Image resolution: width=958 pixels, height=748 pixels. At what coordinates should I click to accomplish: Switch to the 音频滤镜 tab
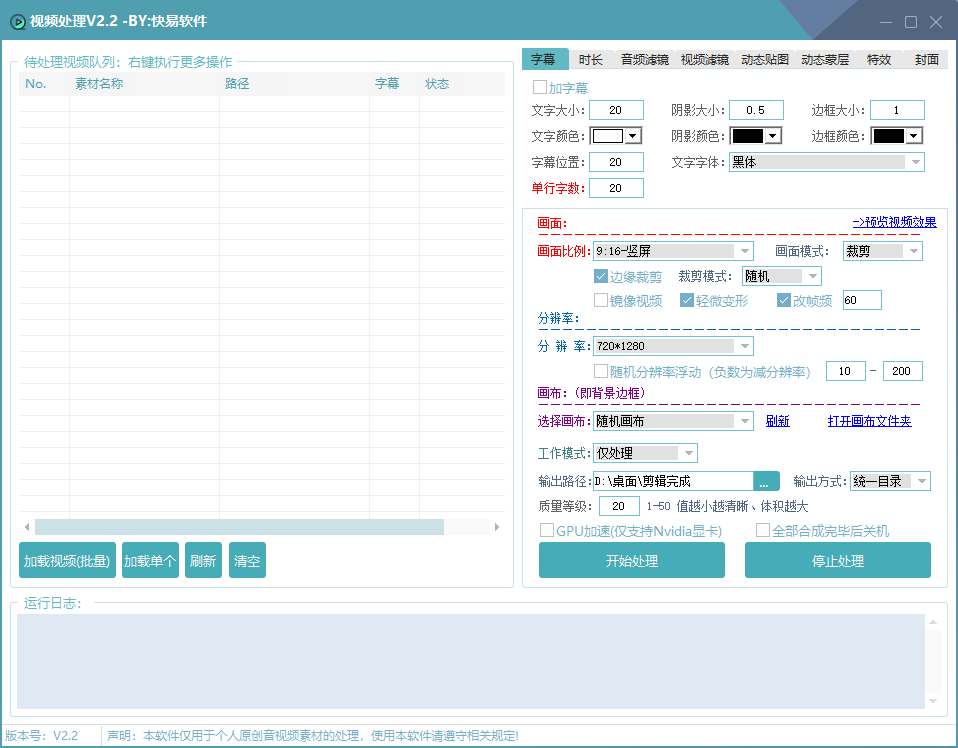645,59
